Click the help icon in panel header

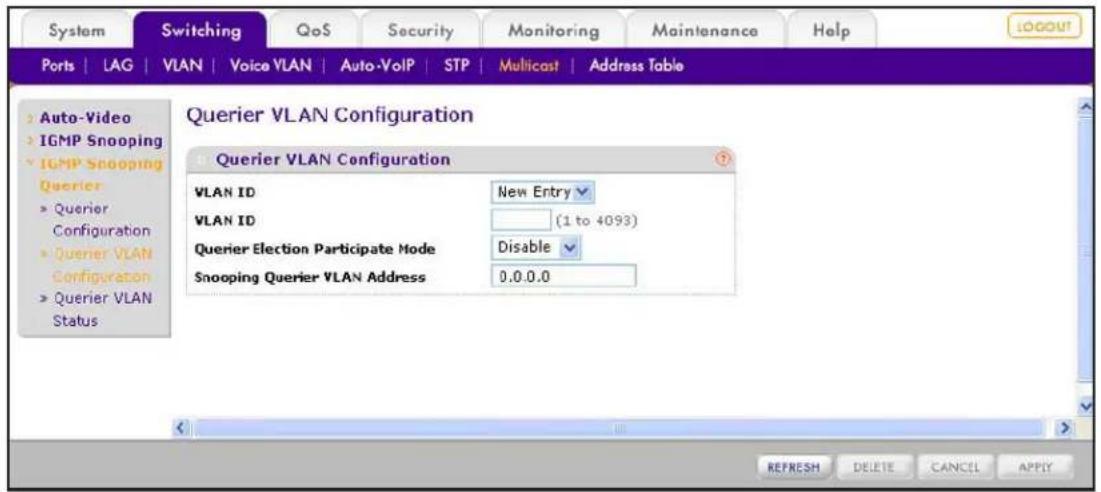coord(723,159)
